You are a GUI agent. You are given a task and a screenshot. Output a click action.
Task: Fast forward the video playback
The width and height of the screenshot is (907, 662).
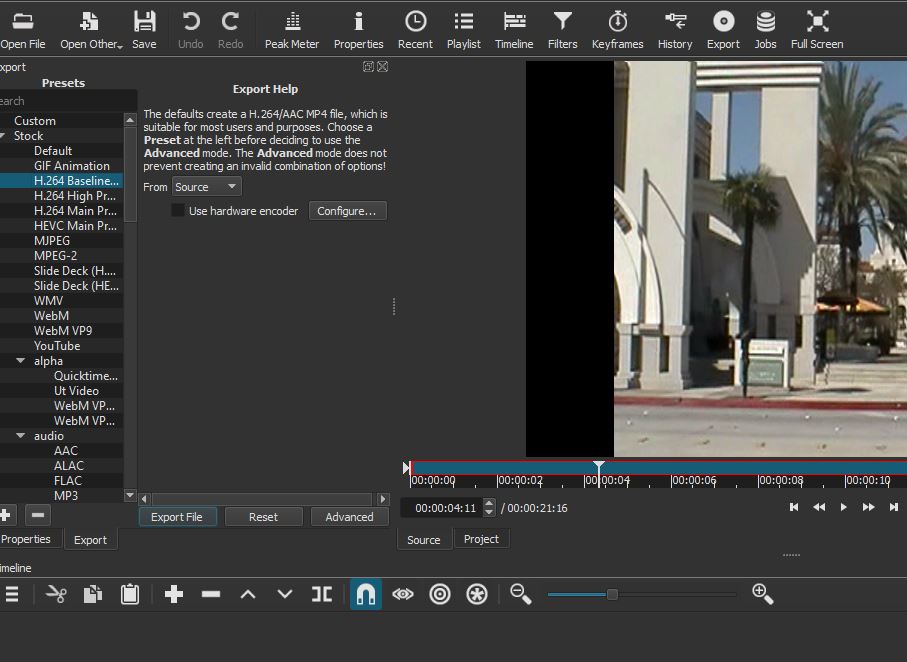(868, 507)
